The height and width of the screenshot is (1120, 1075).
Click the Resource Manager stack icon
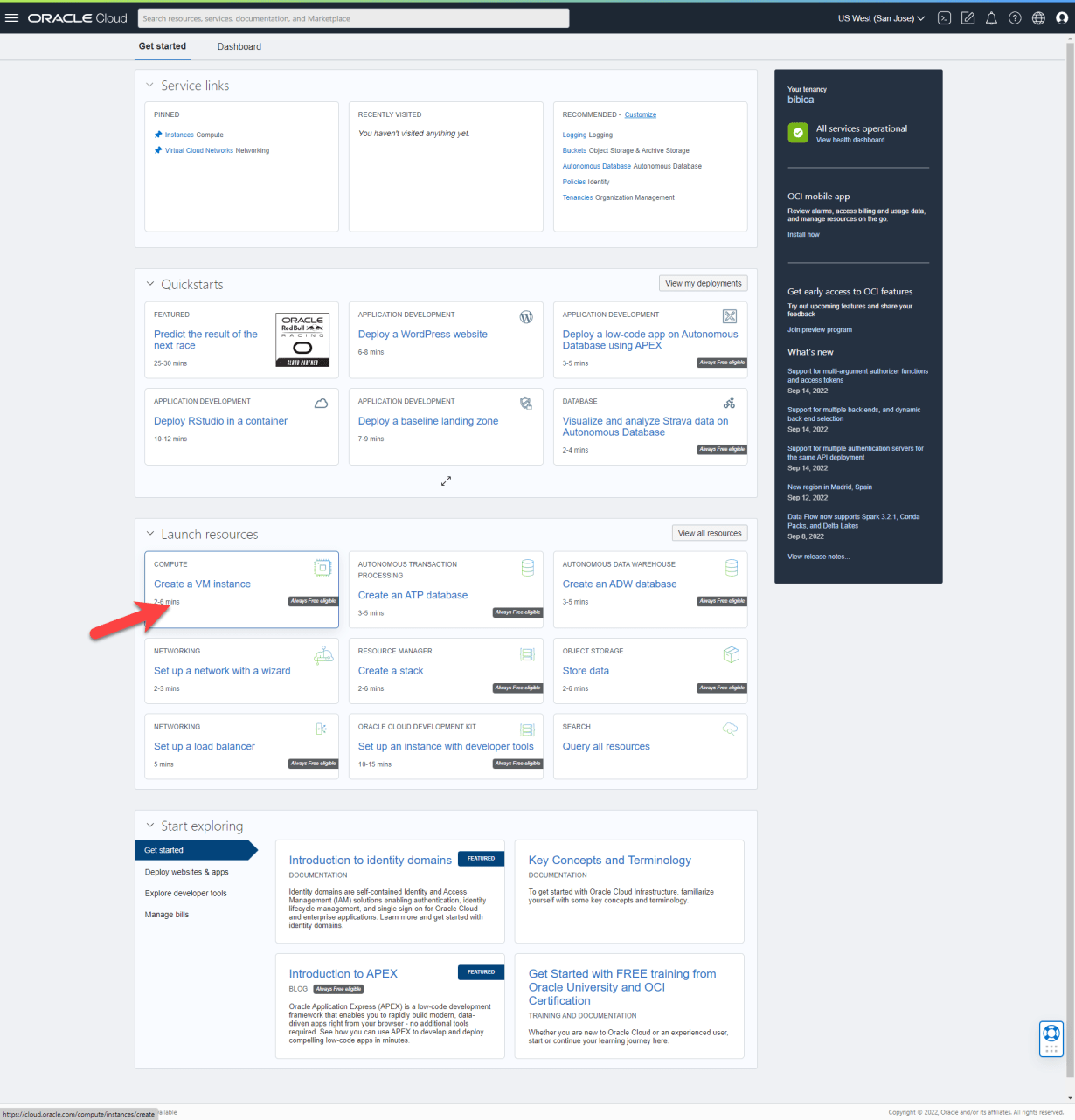[x=528, y=654]
